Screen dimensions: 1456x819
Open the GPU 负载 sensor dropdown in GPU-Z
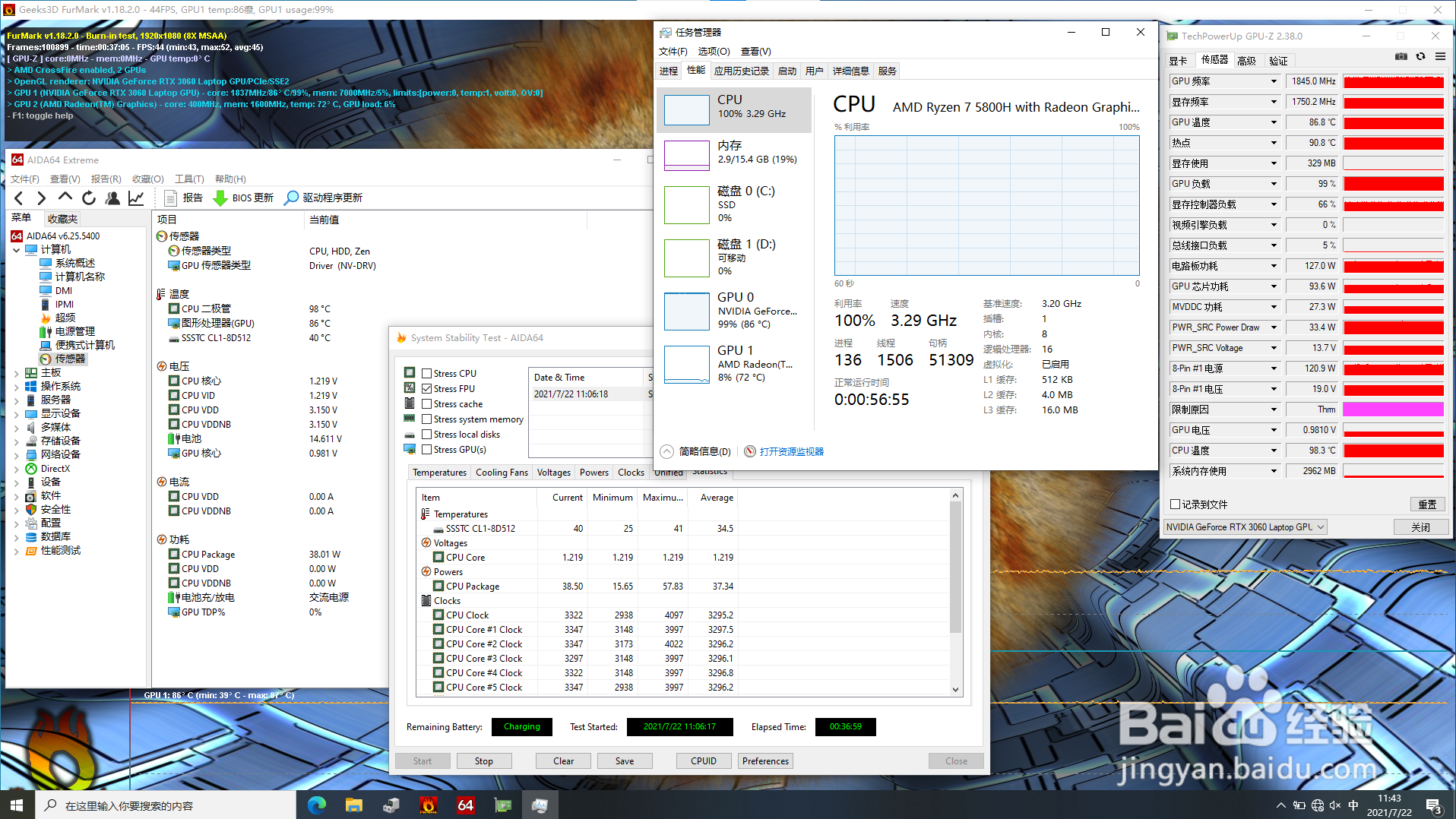pyautogui.click(x=1274, y=184)
